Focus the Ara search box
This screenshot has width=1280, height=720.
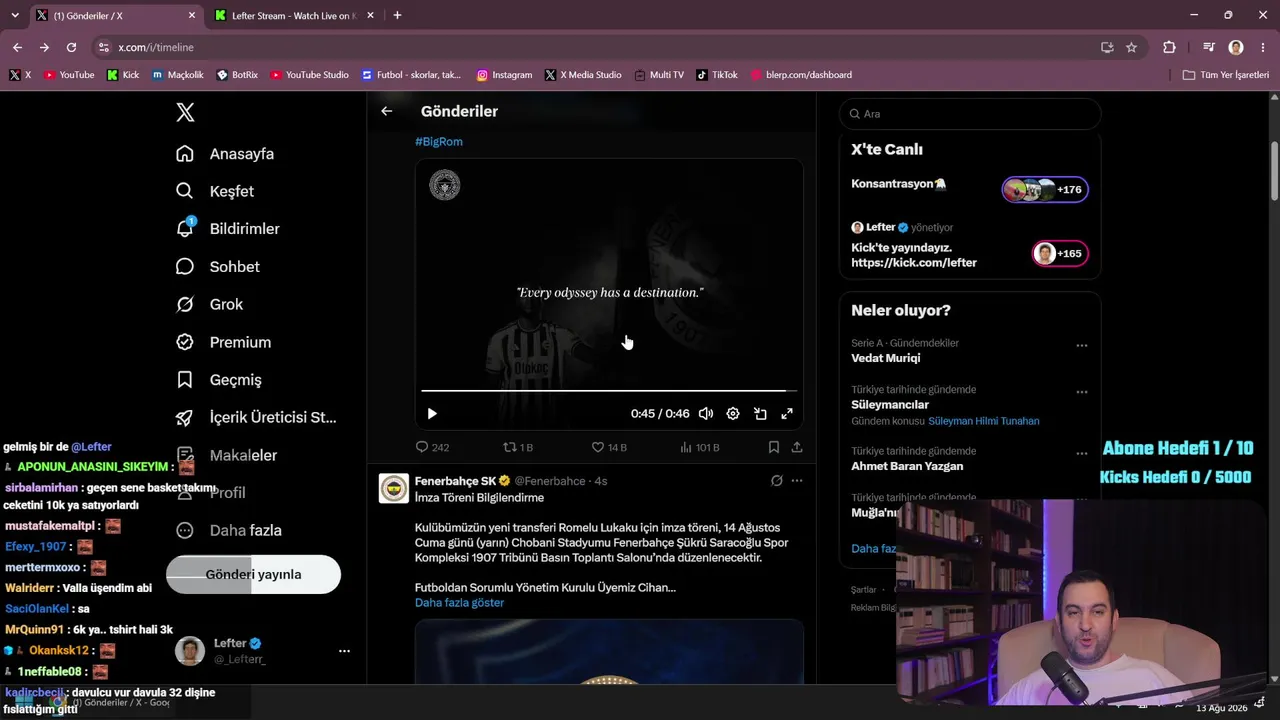970,114
